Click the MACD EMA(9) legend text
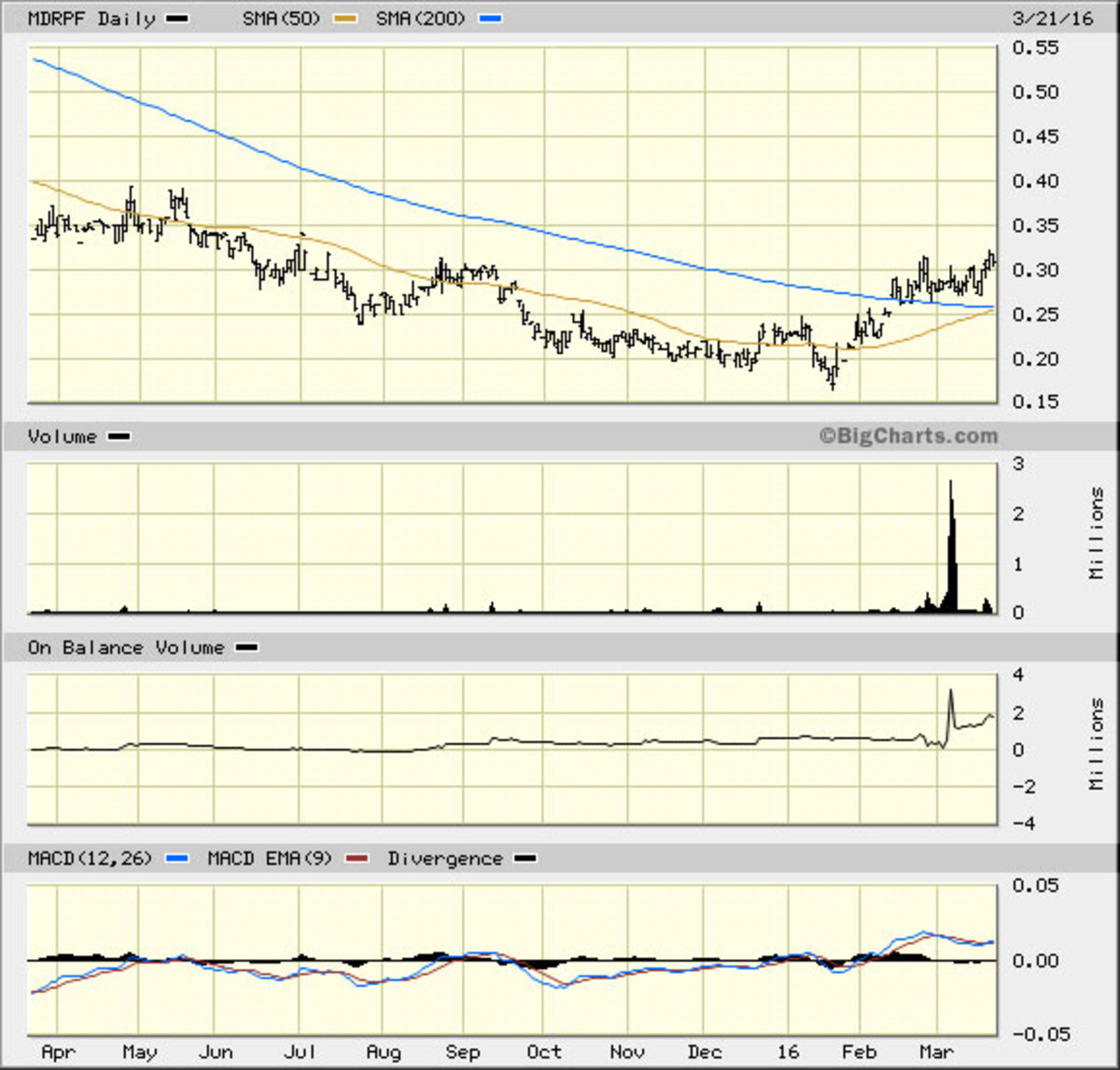The image size is (1120, 1070). 270,859
